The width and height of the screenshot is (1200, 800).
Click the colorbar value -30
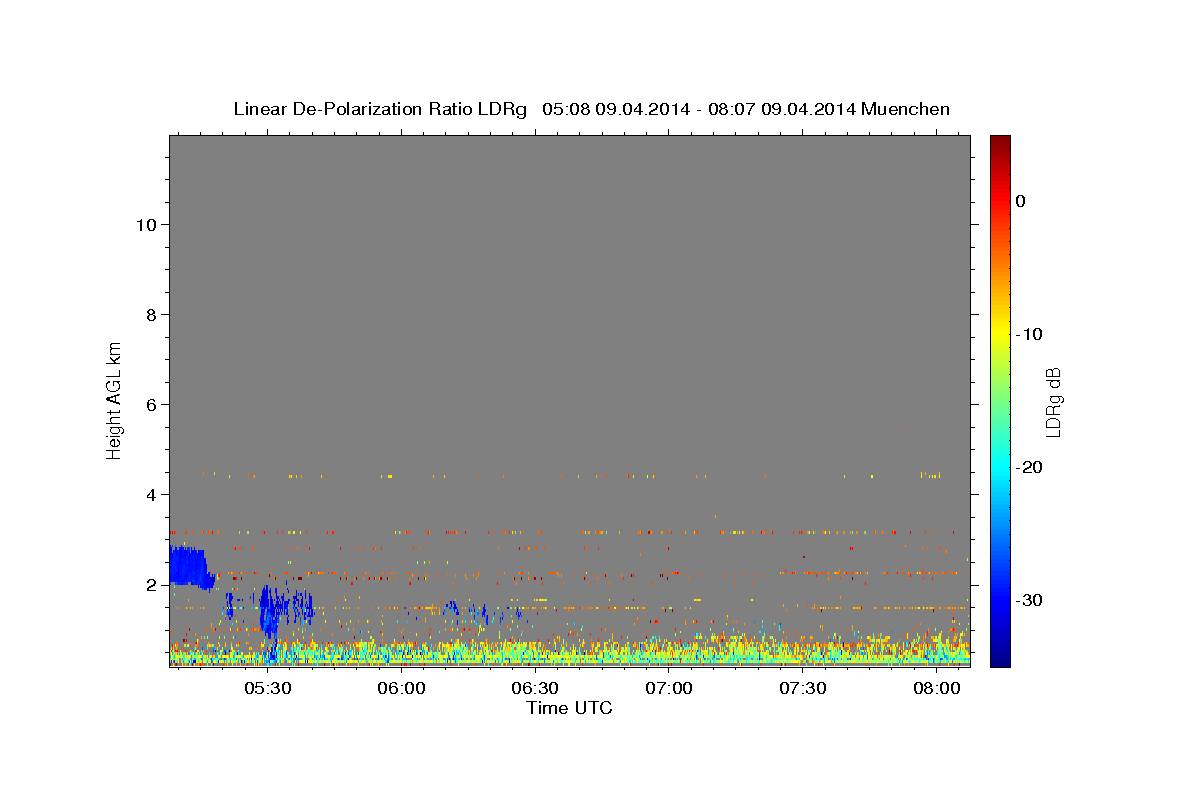tap(1030, 600)
